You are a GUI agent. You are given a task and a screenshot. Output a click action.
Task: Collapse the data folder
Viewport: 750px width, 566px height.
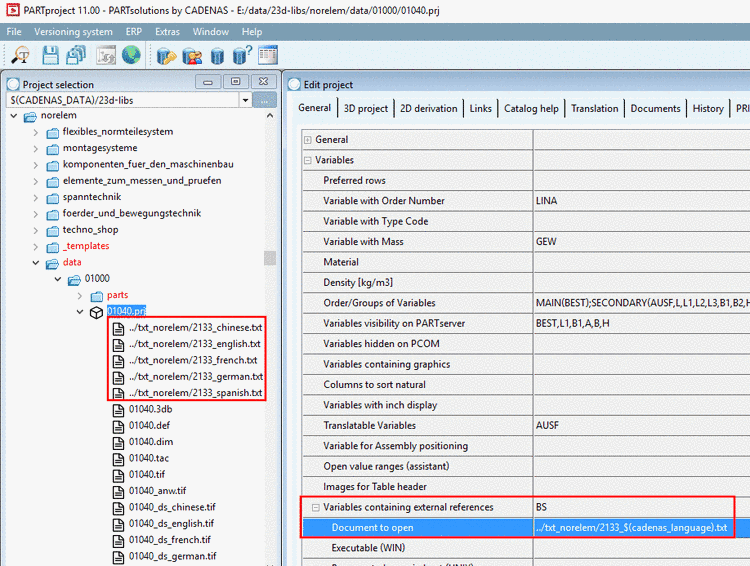tap(36, 263)
